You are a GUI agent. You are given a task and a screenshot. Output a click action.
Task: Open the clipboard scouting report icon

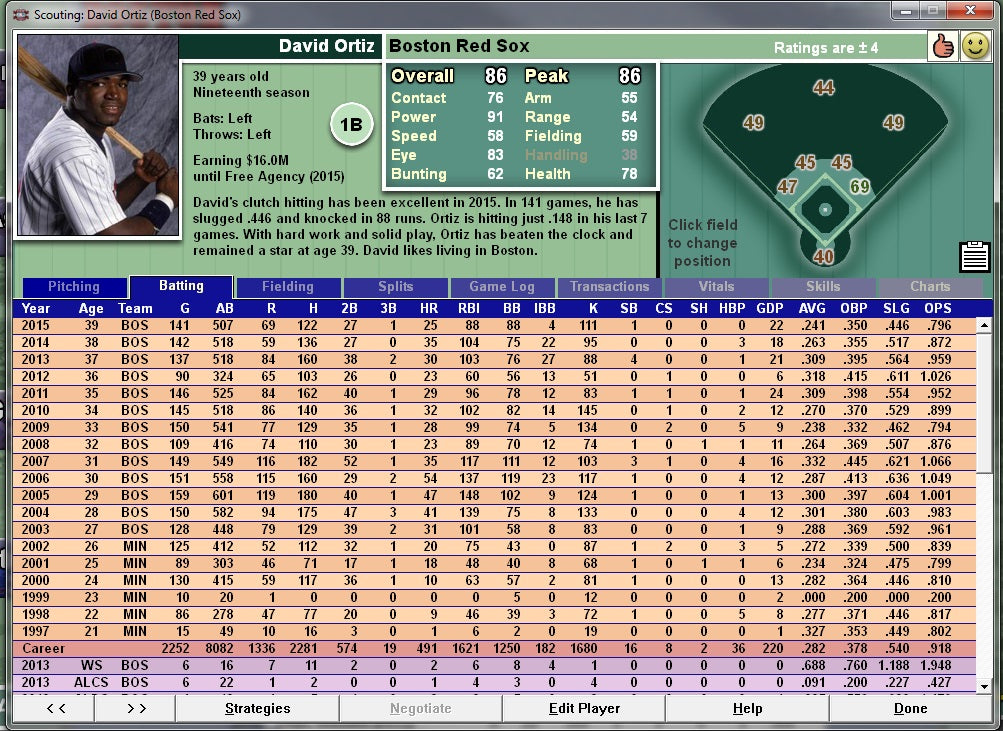pyautogui.click(x=974, y=256)
